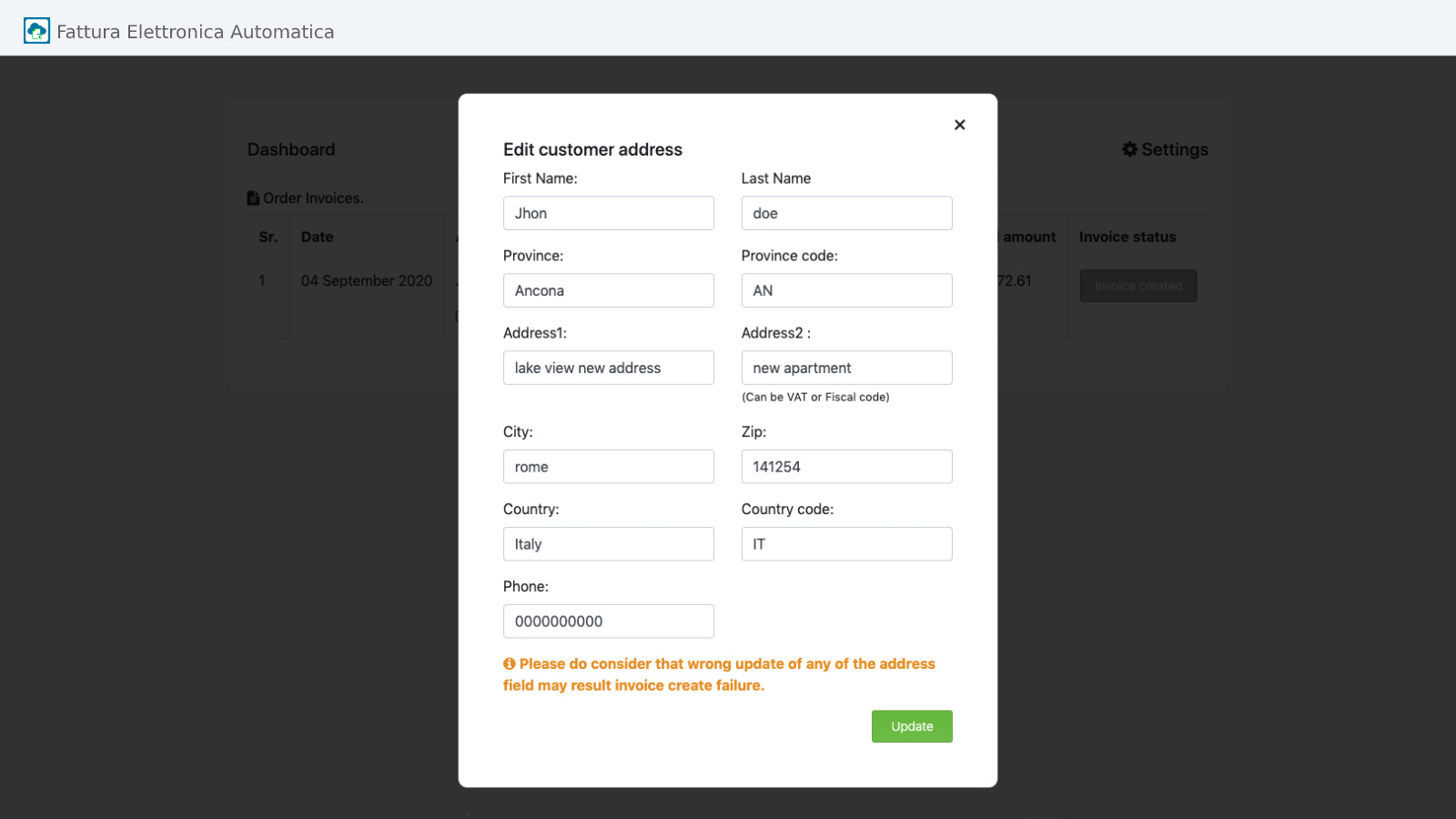Edit the Address1 field lake view new address
1456x819 pixels.
pos(609,368)
